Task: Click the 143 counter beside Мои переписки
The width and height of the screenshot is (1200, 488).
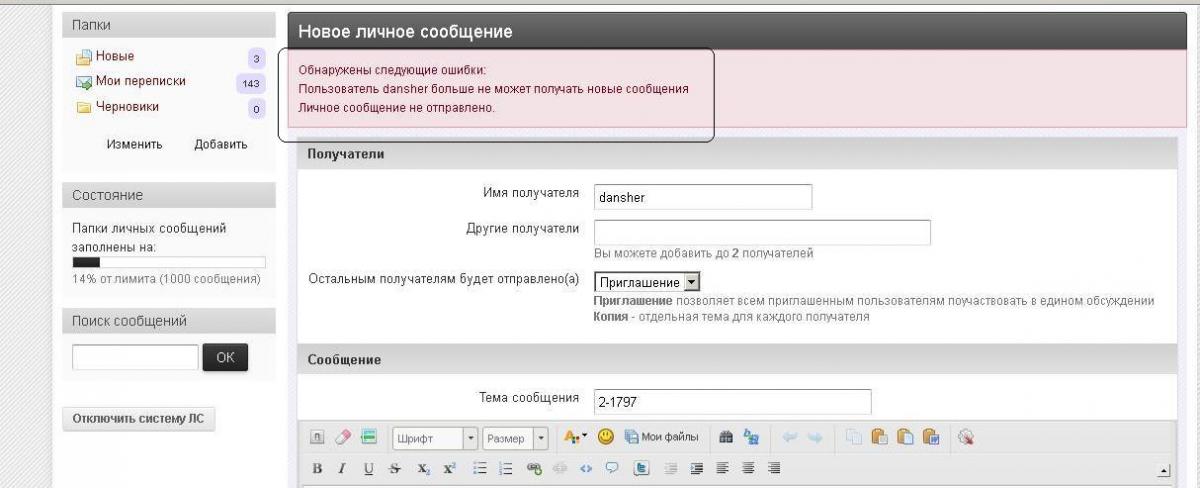Action: (250, 84)
